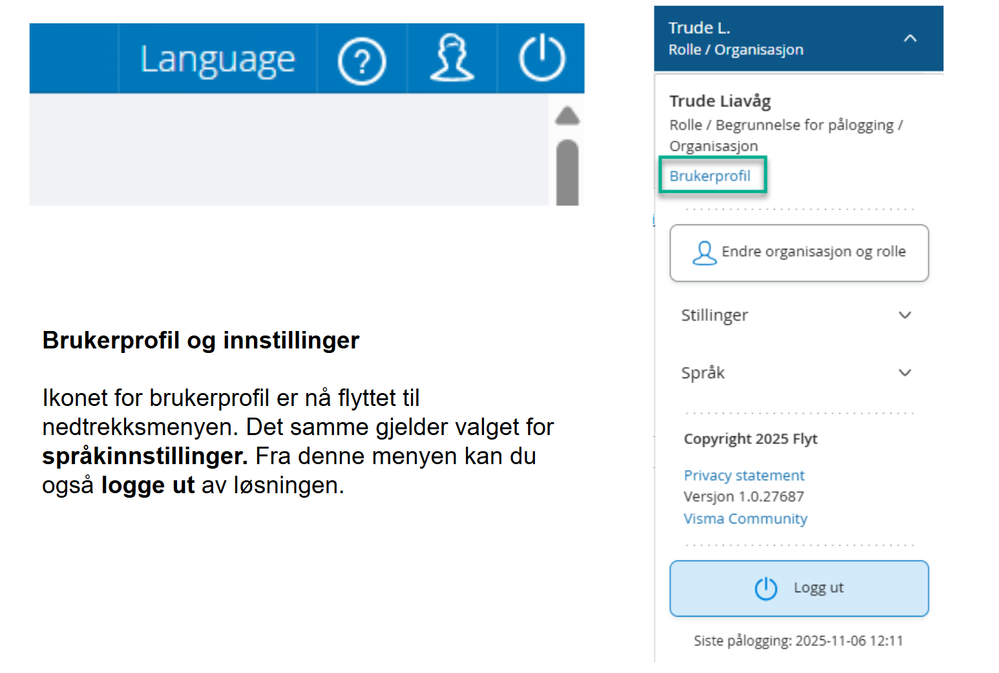This screenshot has width=999, height=673.
Task: Select the user profile icon beside Language
Action: point(451,58)
